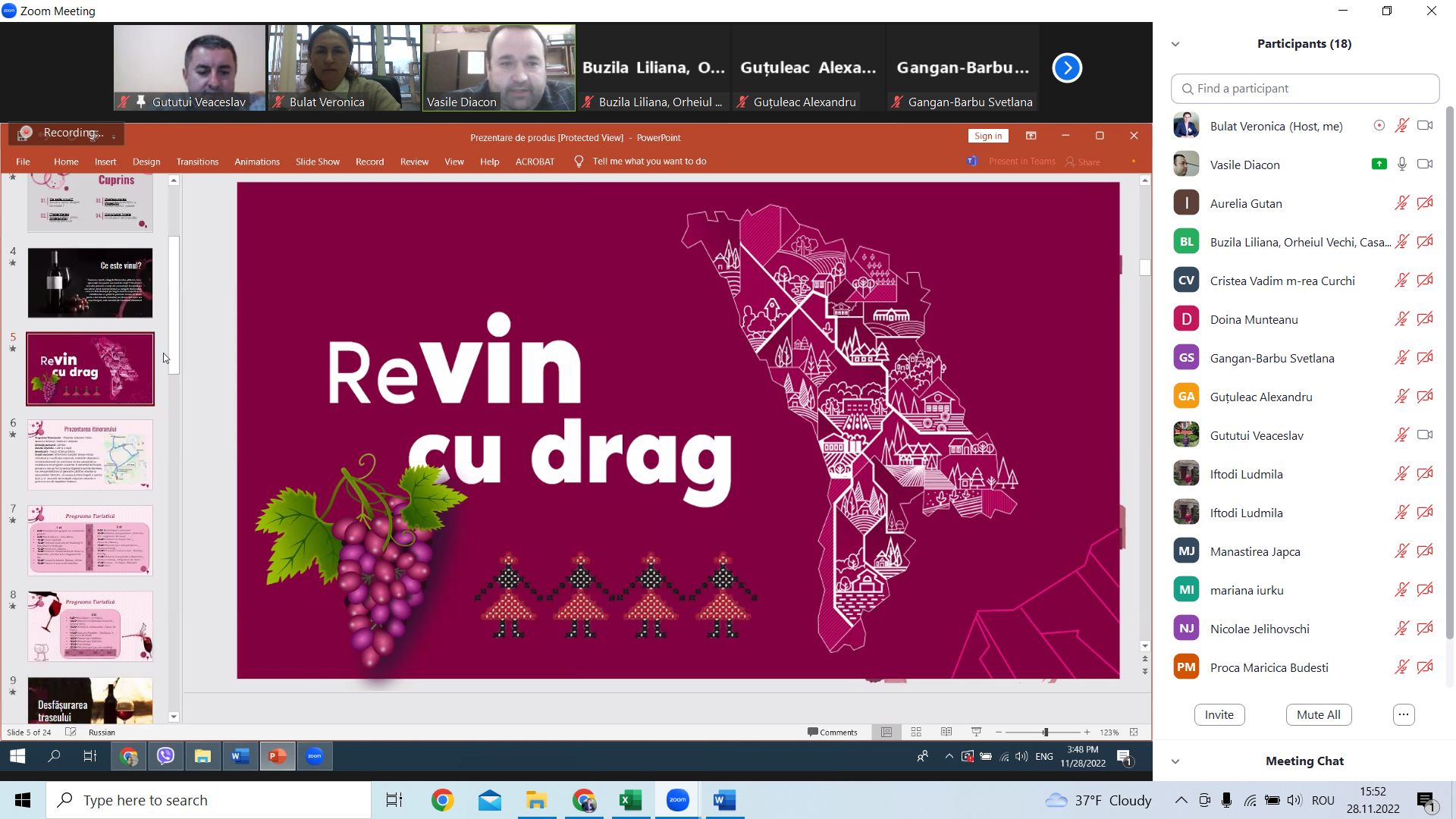The image size is (1456, 819).
Task: Select Gangan-Barbu Svetlana in participant list
Action: click(x=1272, y=358)
